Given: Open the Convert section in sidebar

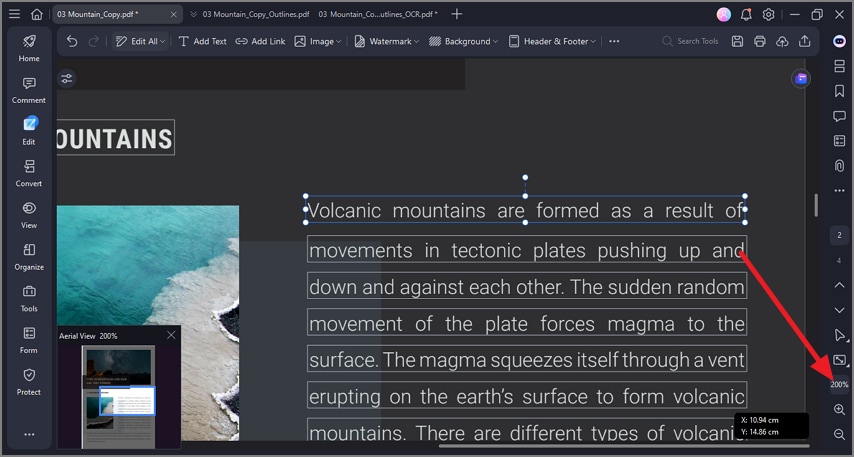Looking at the screenshot, I should 29,173.
